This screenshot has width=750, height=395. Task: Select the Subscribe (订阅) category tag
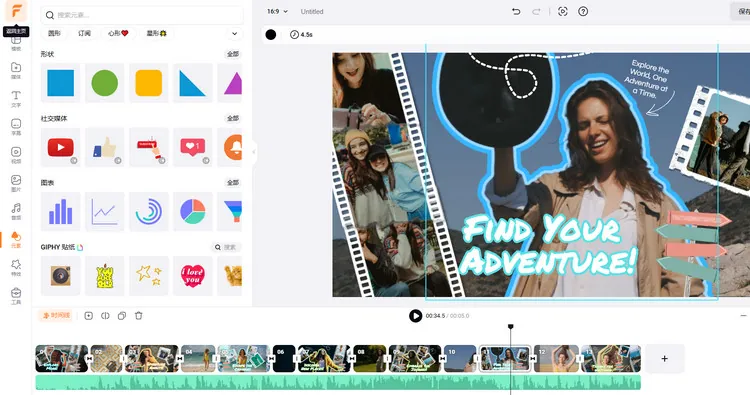85,33
